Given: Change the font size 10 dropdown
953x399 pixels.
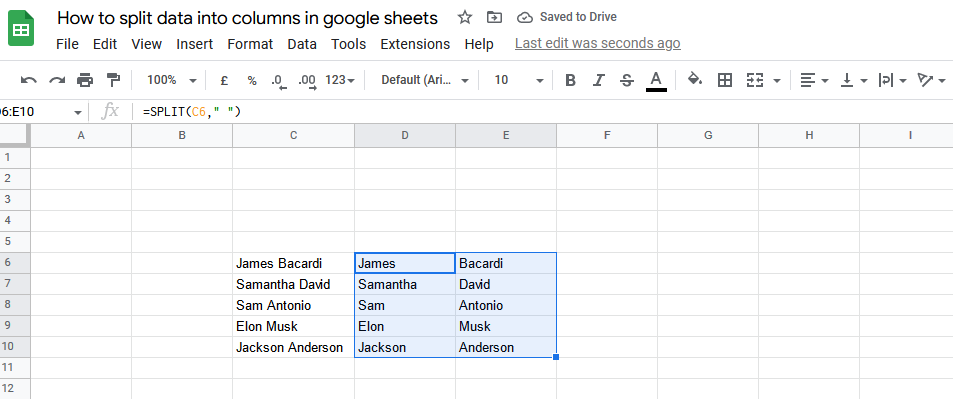Looking at the screenshot, I should [518, 80].
